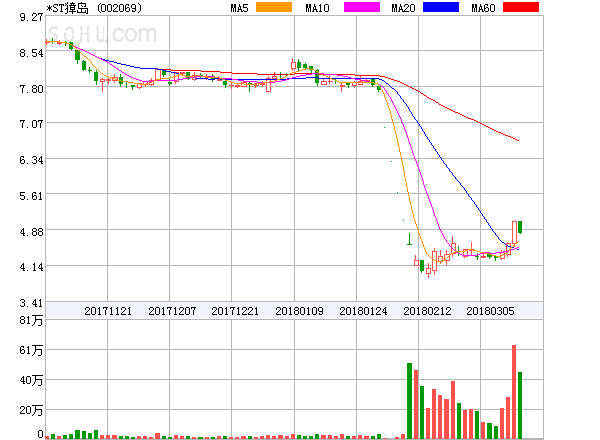Click the final green candlestick on the price chart
This screenshot has height=440, width=600.
point(520,227)
